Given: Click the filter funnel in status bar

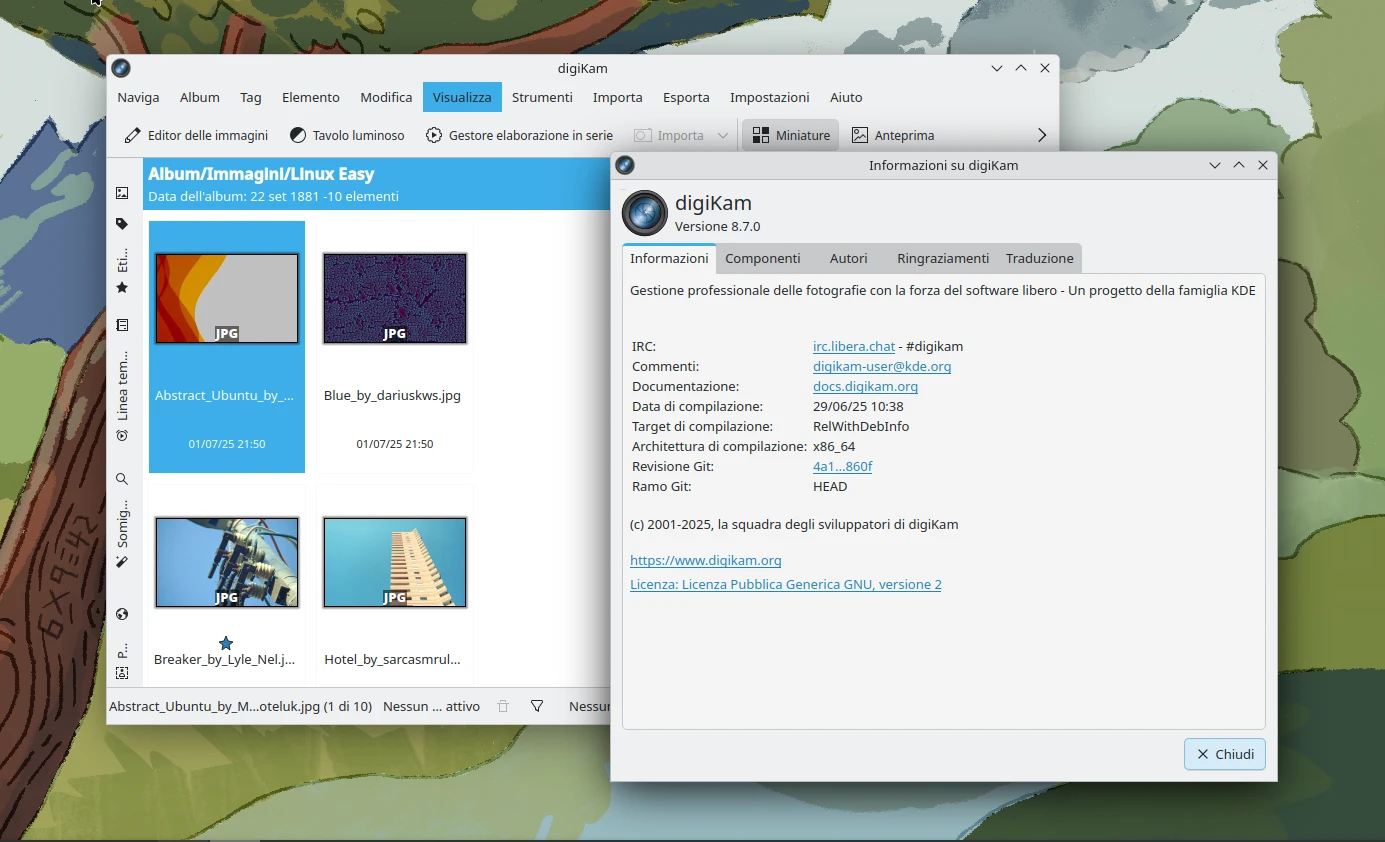Looking at the screenshot, I should click(537, 706).
